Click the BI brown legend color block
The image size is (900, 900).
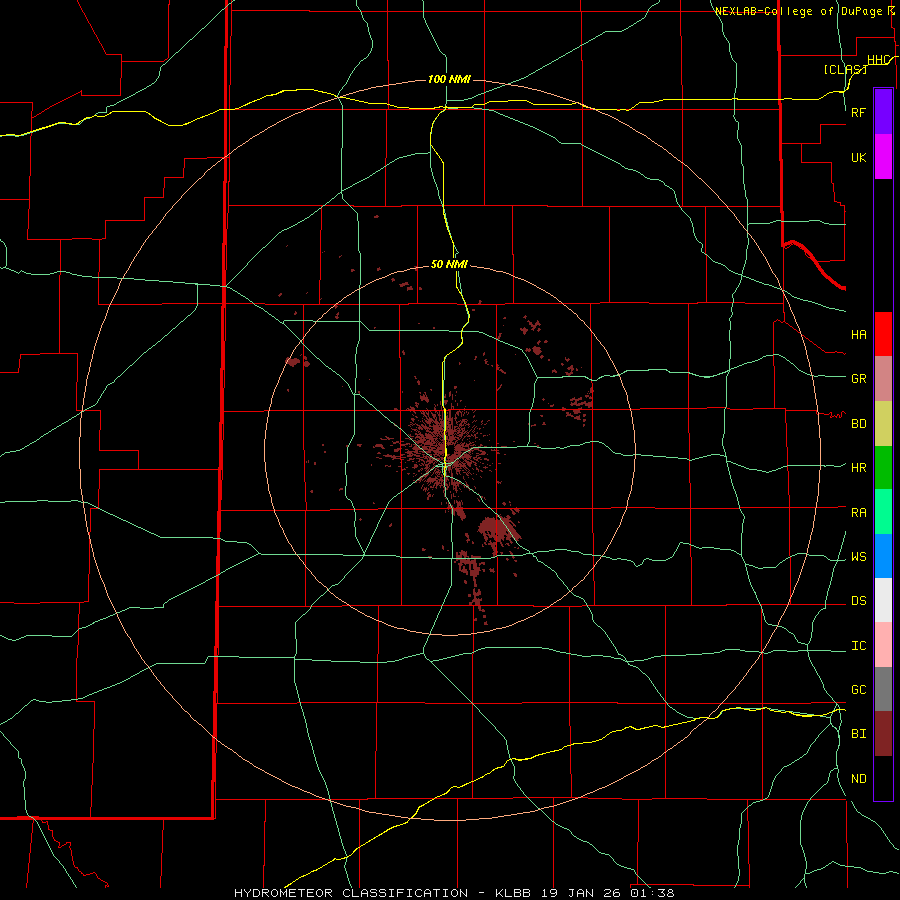coord(883,734)
